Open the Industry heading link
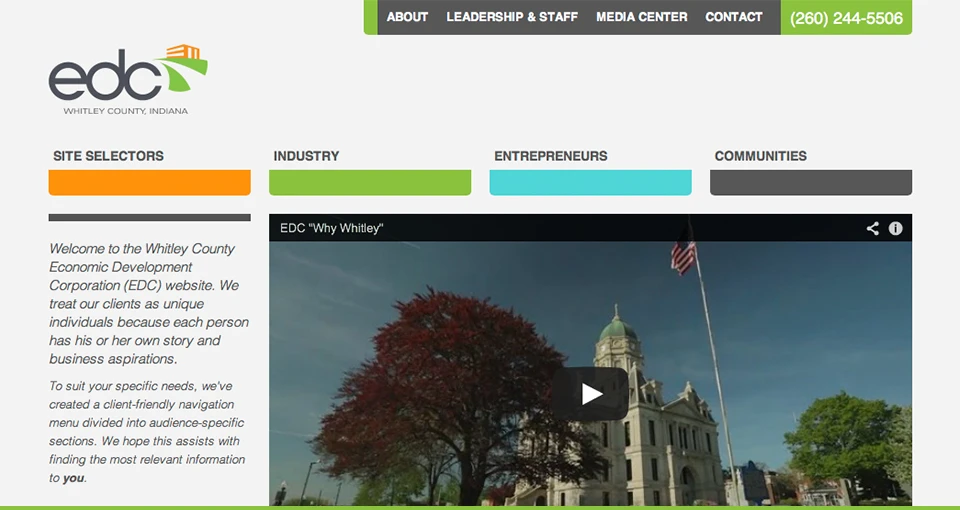This screenshot has width=960, height=510. pos(306,156)
